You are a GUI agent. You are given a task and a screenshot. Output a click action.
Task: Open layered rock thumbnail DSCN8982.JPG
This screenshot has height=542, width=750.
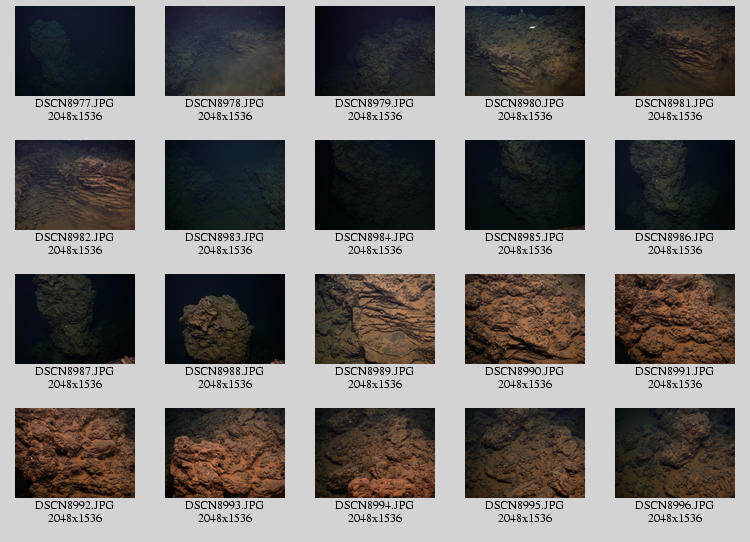coord(75,185)
